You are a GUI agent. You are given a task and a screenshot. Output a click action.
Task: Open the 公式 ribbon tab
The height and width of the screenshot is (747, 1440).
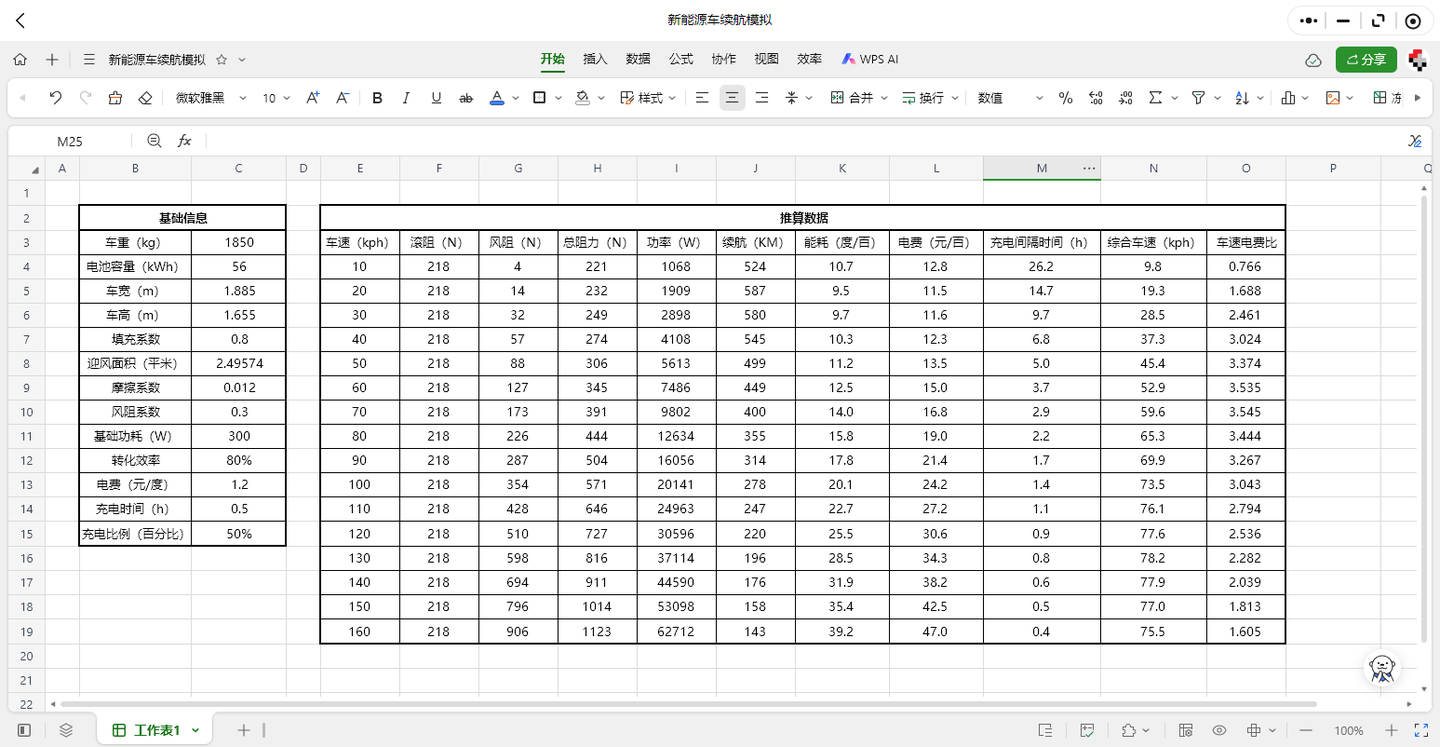click(681, 59)
